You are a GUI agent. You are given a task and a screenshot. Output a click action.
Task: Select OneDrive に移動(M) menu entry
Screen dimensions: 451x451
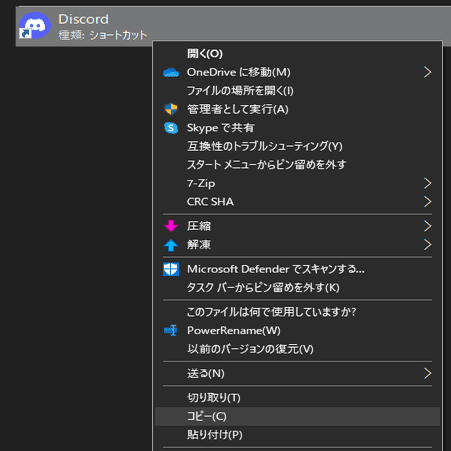click(x=297, y=72)
